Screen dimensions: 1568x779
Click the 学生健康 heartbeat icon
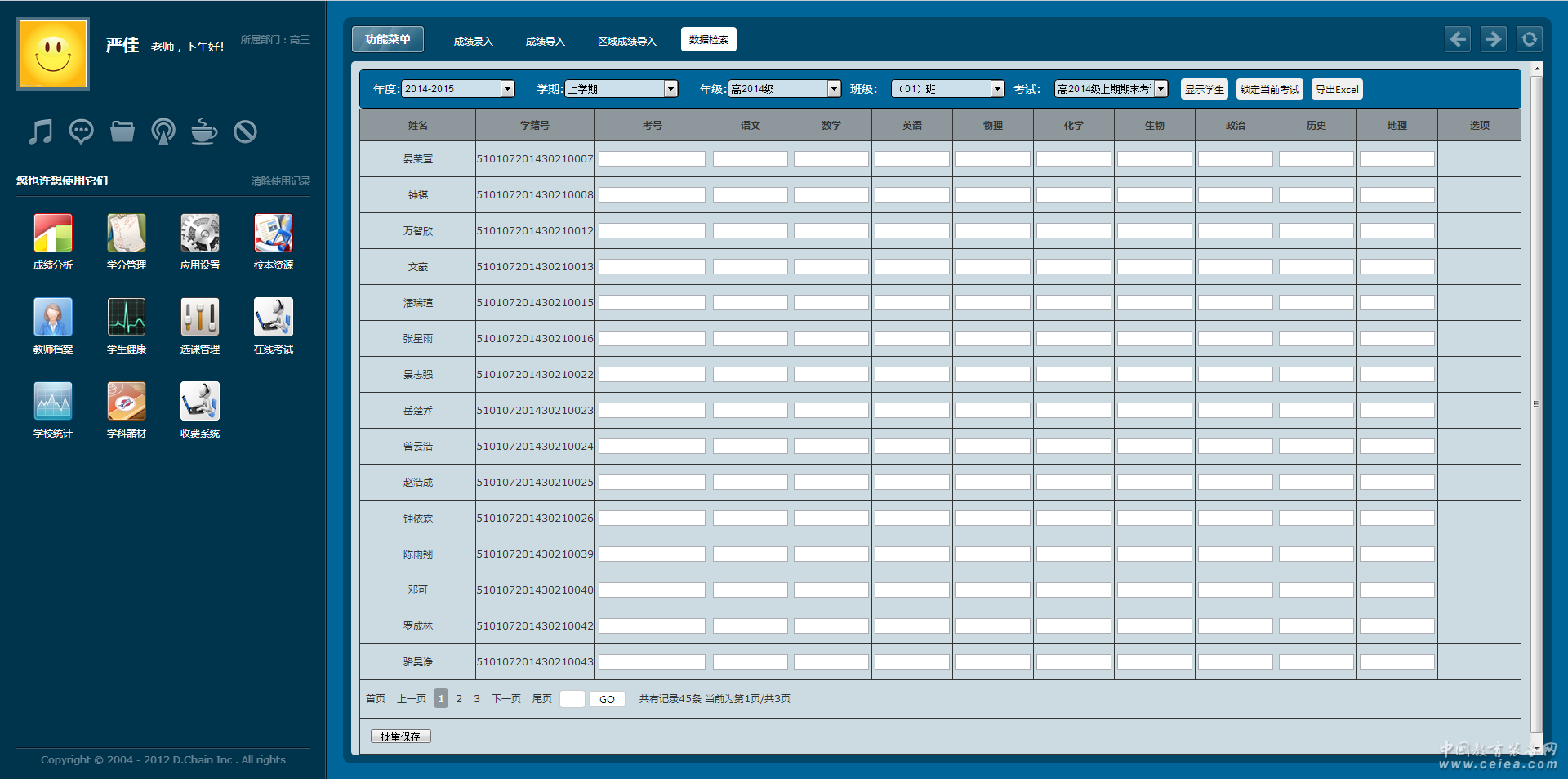[x=127, y=318]
